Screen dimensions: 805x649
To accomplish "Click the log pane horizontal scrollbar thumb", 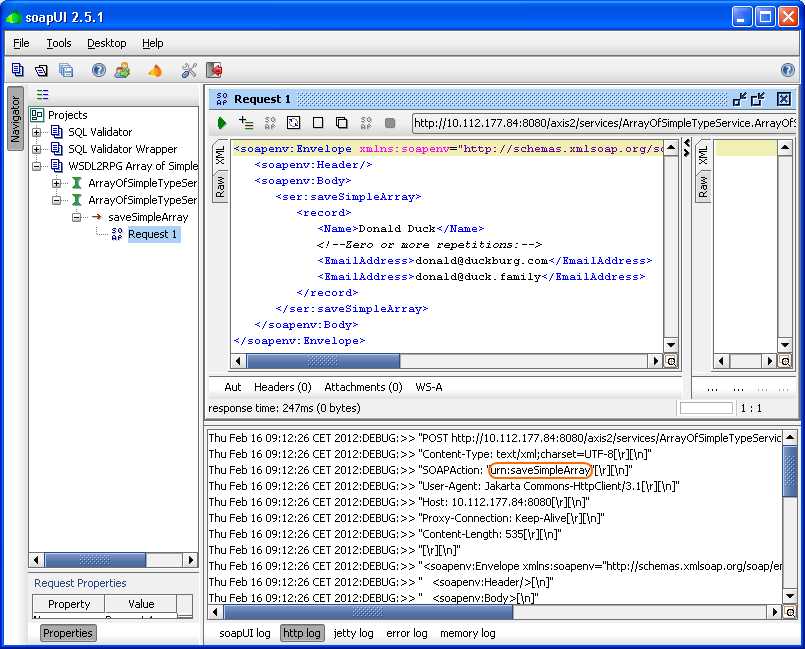I will pyautogui.click(x=369, y=612).
